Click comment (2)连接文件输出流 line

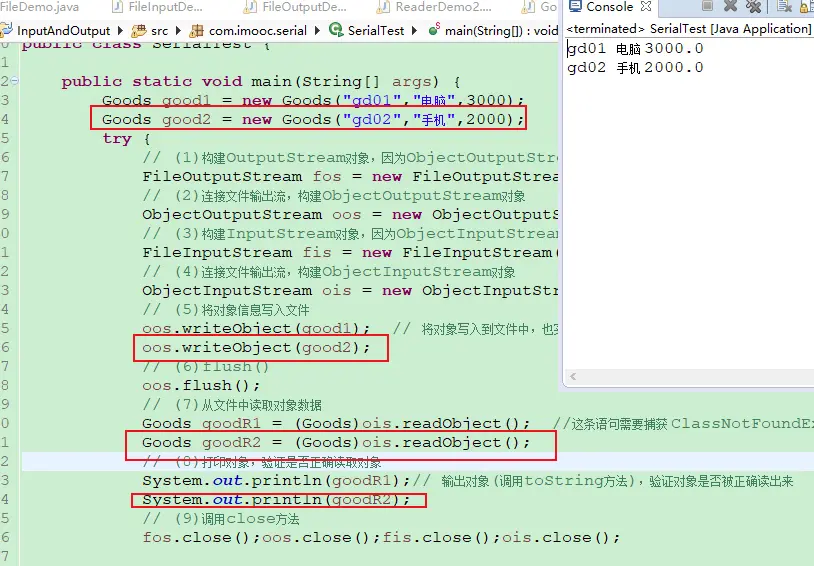[x=334, y=196]
